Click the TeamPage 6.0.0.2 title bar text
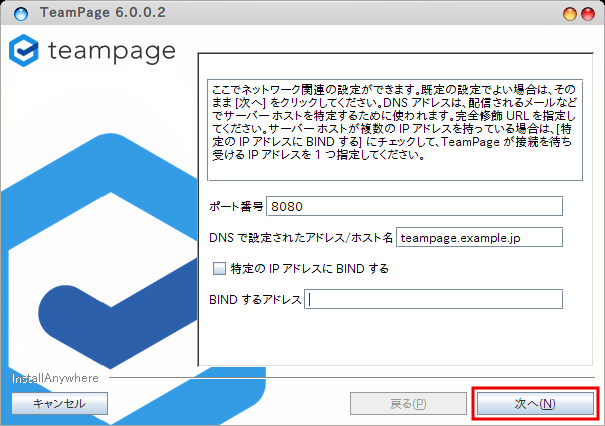 click(x=99, y=12)
